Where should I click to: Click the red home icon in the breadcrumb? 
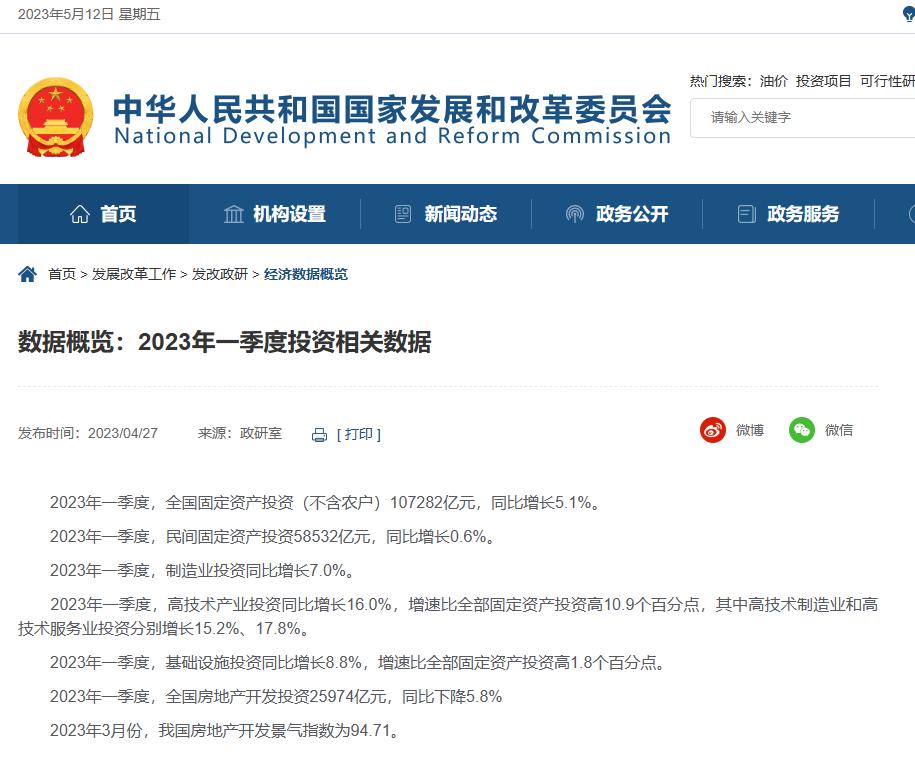pyautogui.click(x=27, y=273)
